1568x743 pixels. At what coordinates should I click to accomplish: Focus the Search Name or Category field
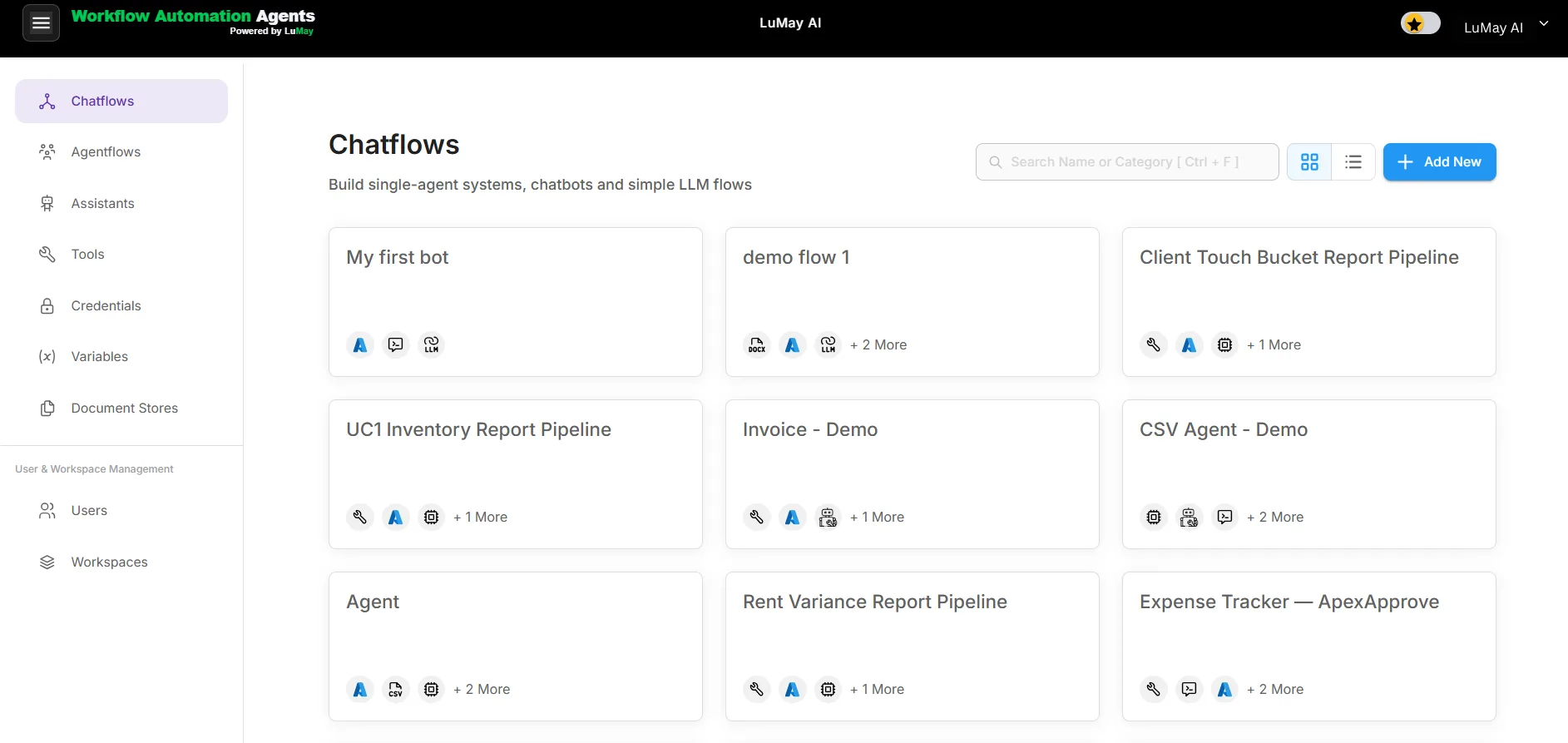click(1127, 161)
